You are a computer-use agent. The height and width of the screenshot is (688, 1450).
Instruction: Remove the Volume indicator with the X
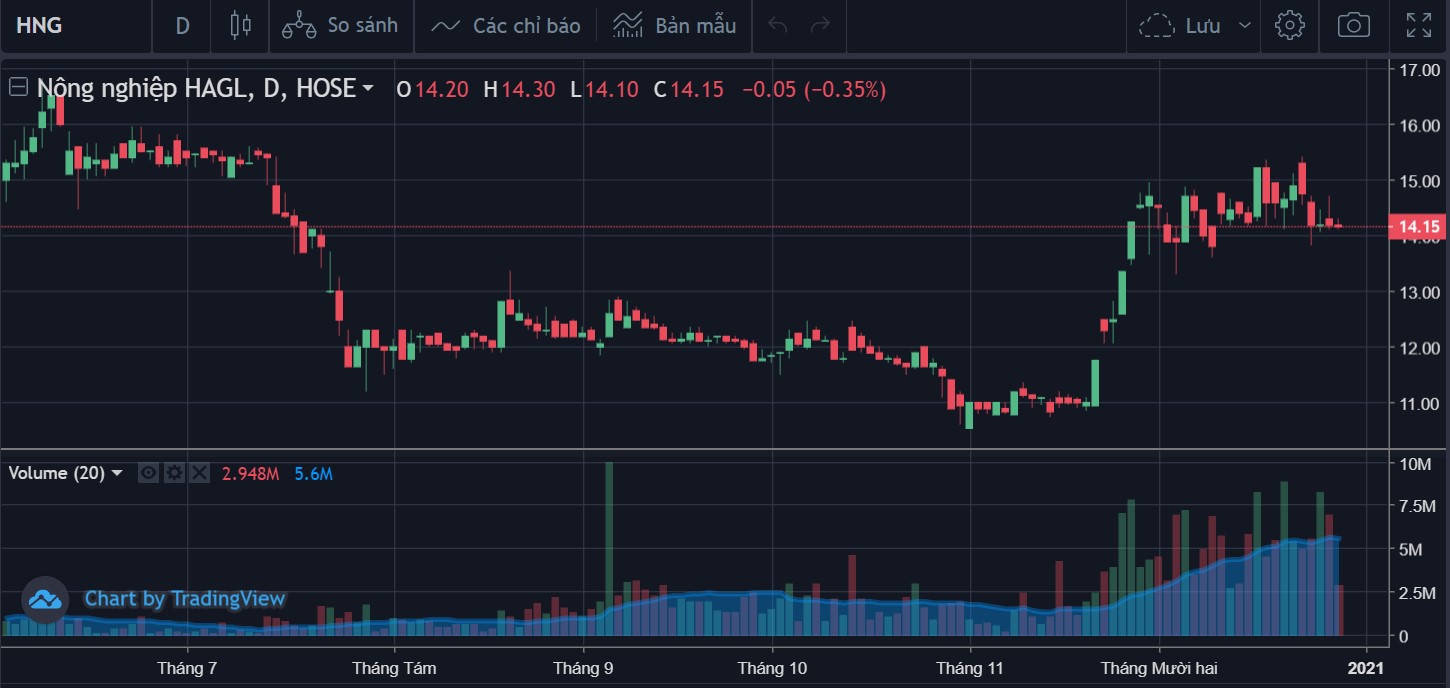click(199, 473)
